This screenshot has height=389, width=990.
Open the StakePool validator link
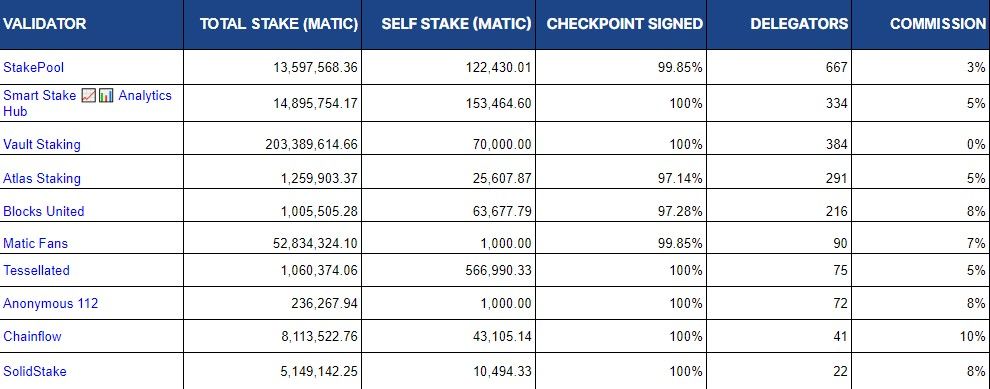[33, 67]
